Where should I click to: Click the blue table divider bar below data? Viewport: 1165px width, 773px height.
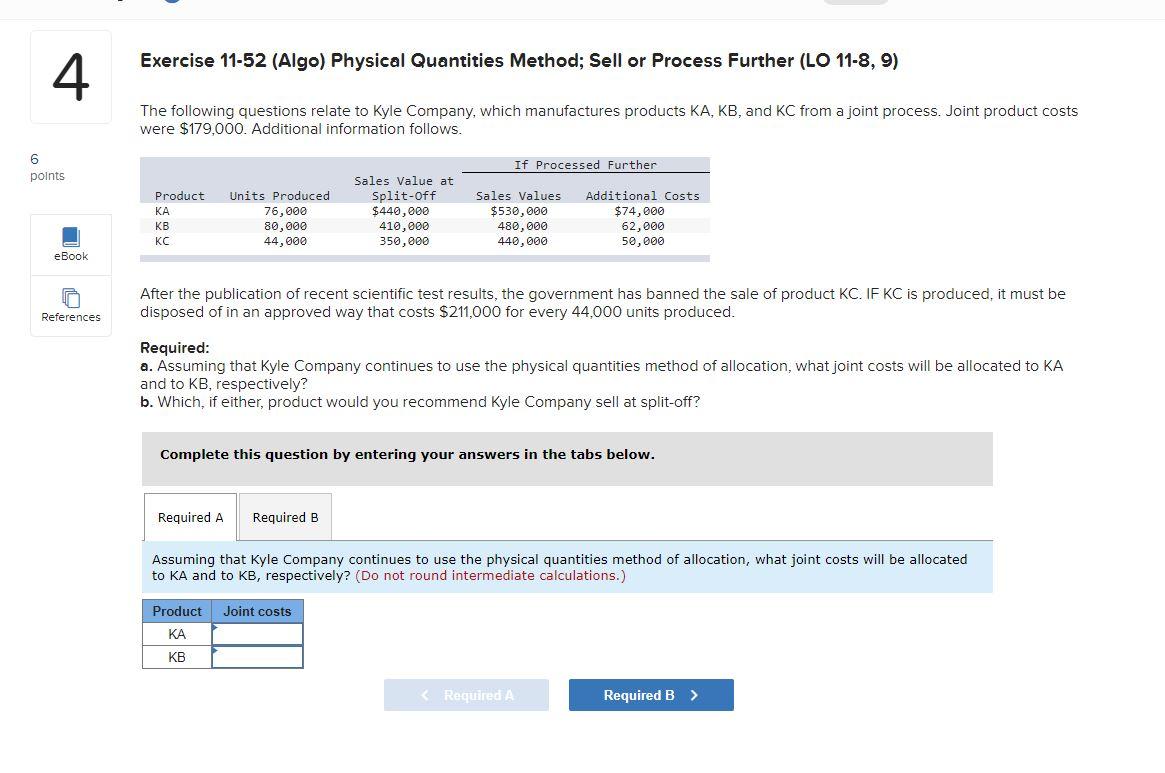click(x=425, y=256)
